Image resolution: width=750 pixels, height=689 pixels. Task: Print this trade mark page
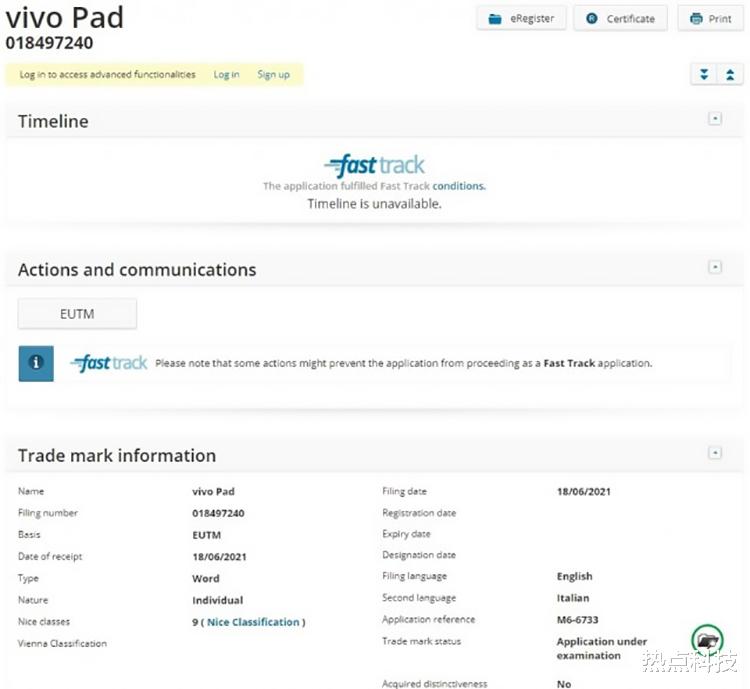click(710, 19)
